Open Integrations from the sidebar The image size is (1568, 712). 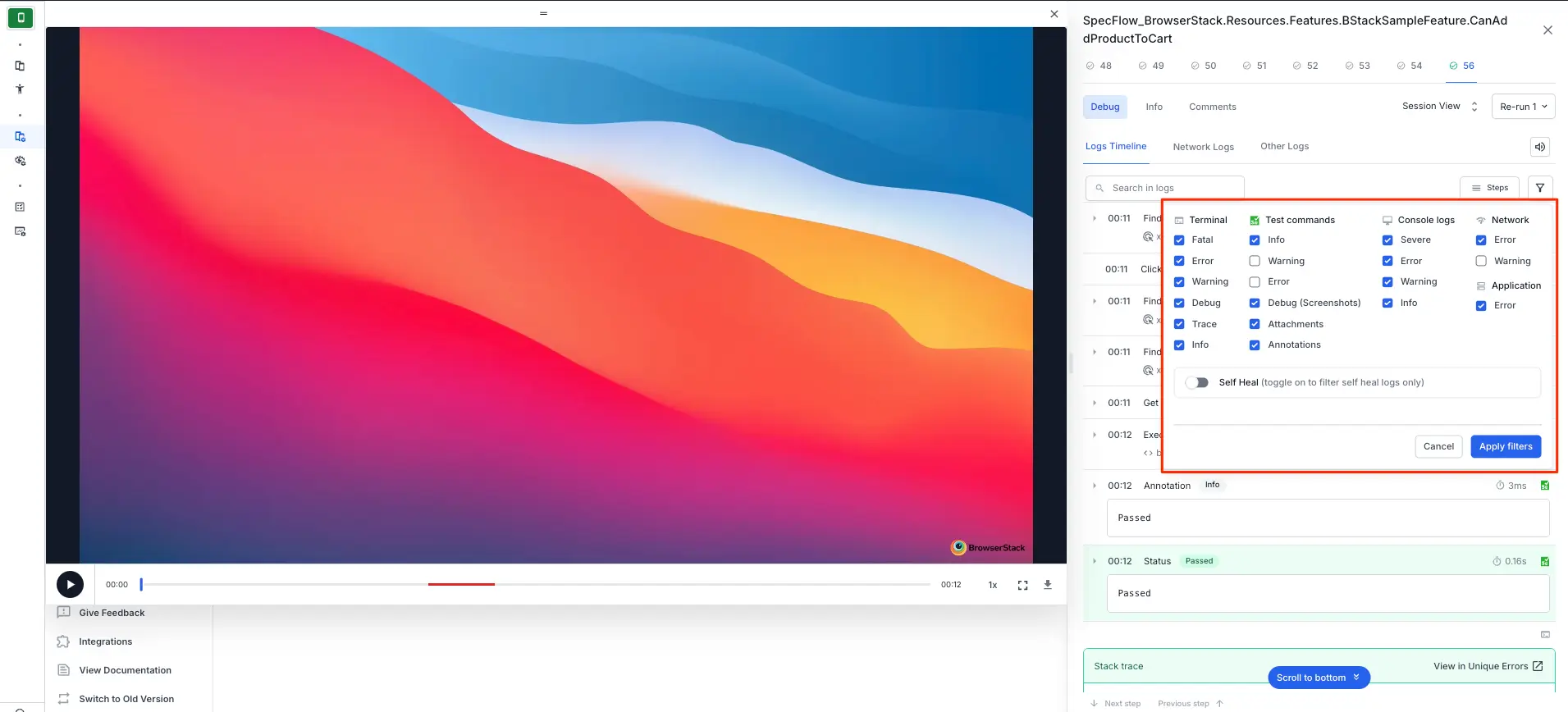(x=105, y=641)
